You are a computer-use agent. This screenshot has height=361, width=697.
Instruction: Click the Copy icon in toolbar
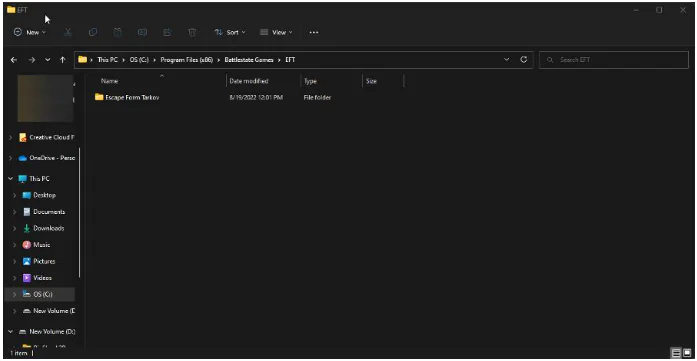pos(93,32)
